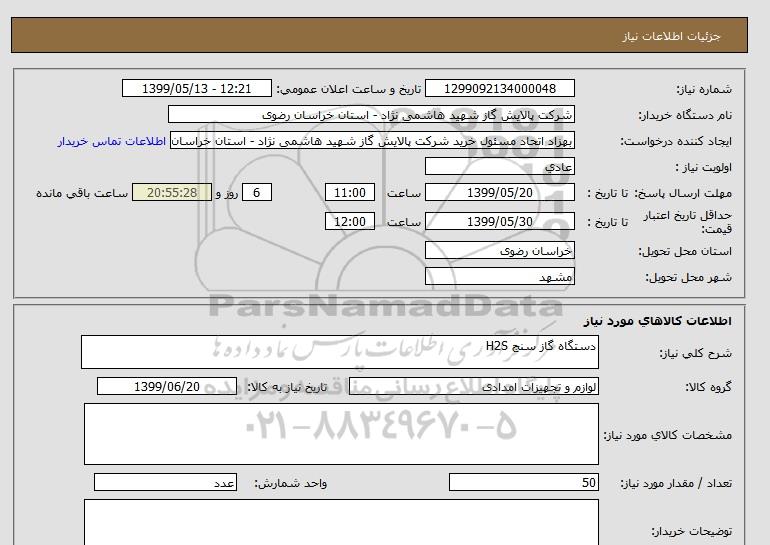Click the general description box with H2S

point(340,352)
